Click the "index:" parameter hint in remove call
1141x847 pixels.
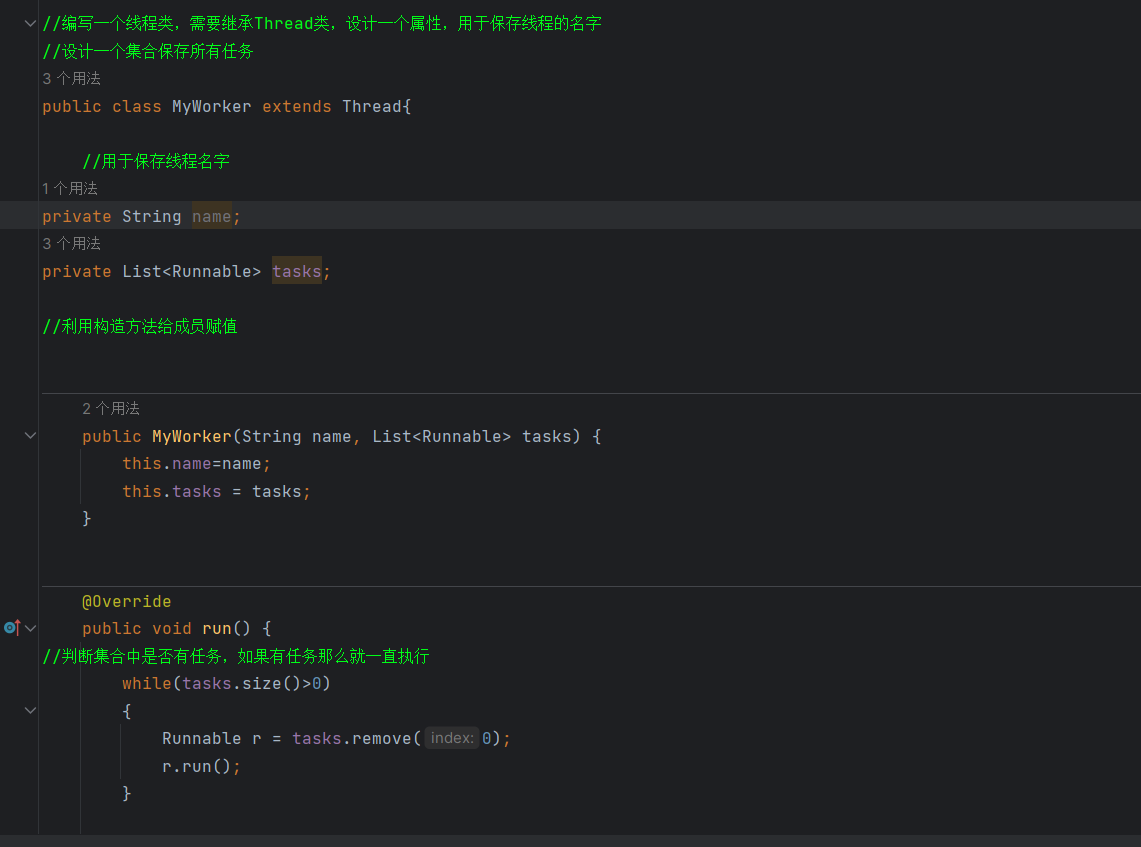pyautogui.click(x=452, y=738)
